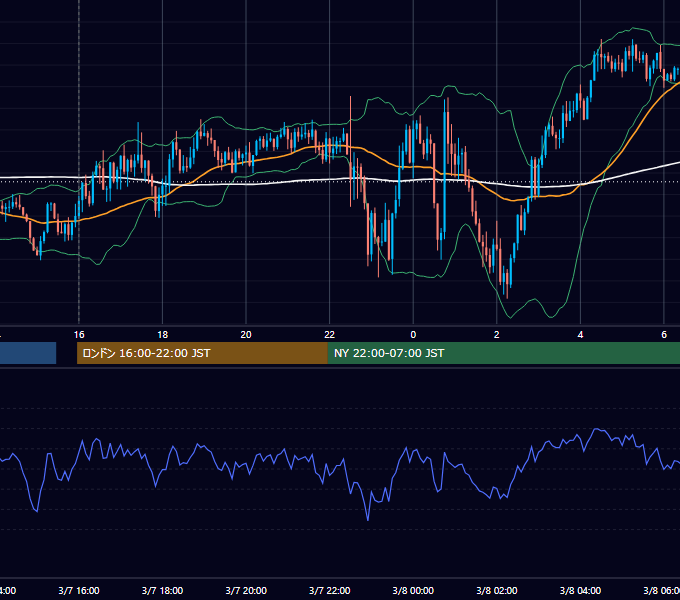The image size is (680, 600).
Task: Click the 6 hour label on price chart axis
Action: (664, 335)
